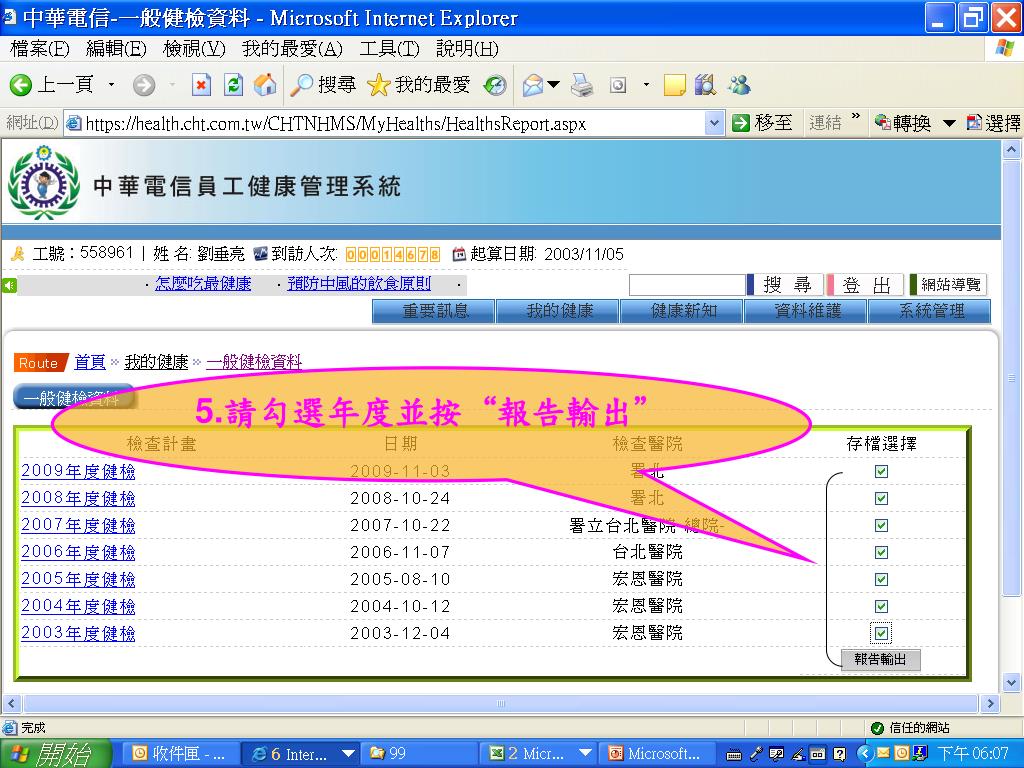Toggle the 2007年度健檢 save checkbox
The height and width of the screenshot is (768, 1024).
[x=881, y=525]
